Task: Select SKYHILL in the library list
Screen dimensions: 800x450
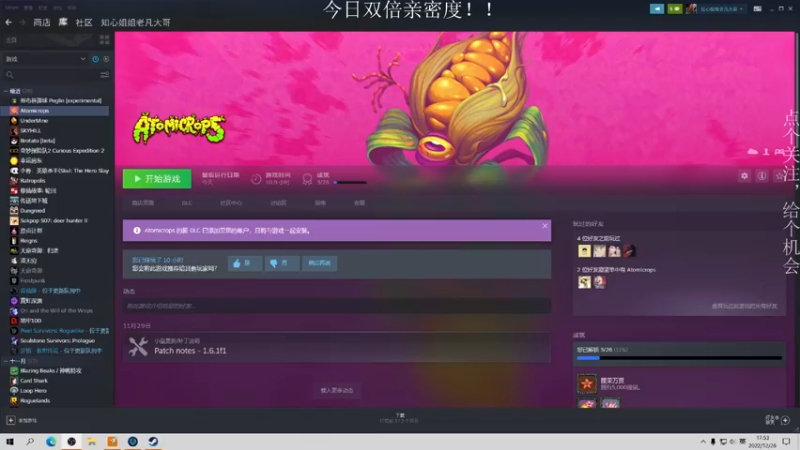Action: pyautogui.click(x=31, y=131)
